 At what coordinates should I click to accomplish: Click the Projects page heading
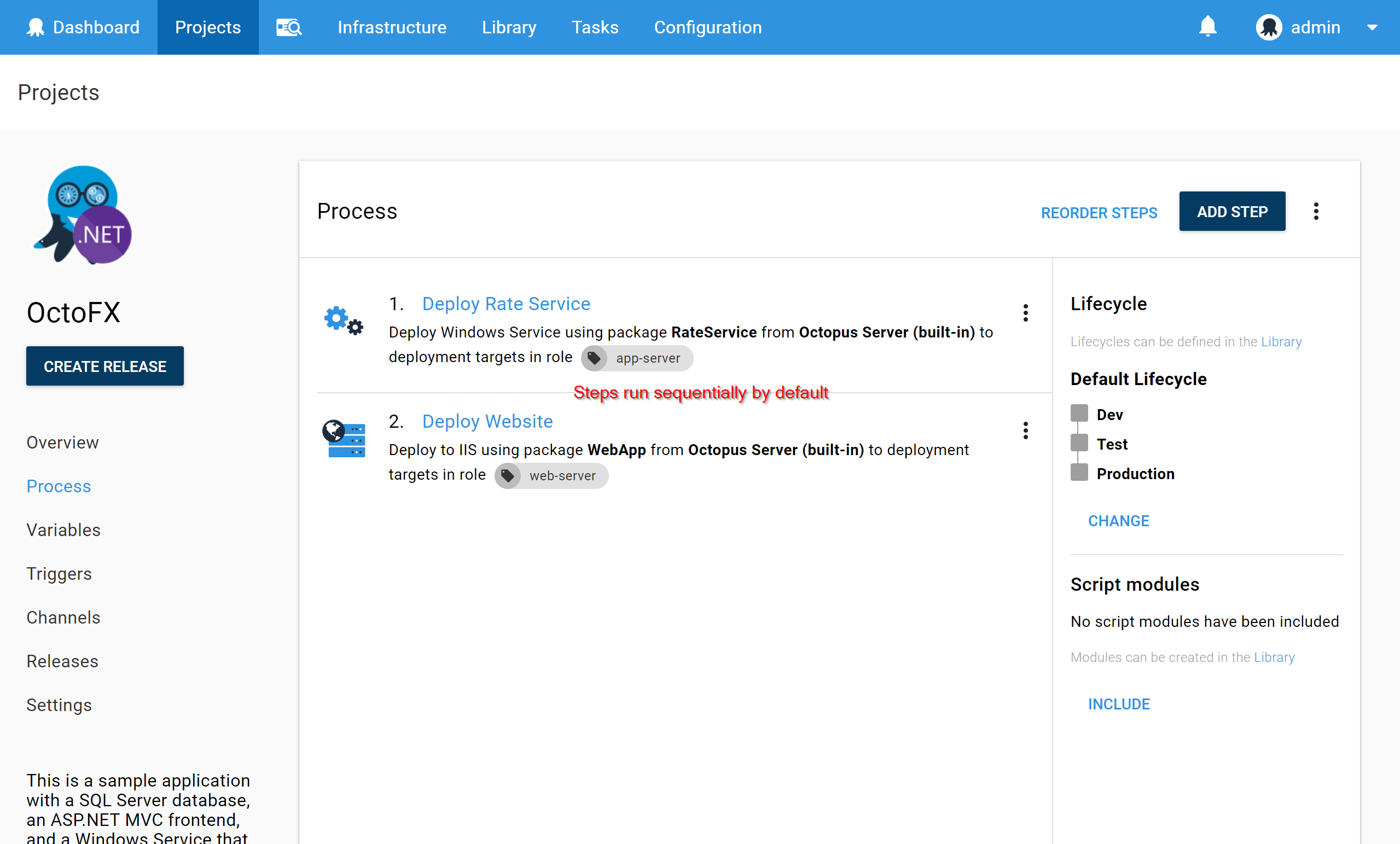tap(59, 92)
